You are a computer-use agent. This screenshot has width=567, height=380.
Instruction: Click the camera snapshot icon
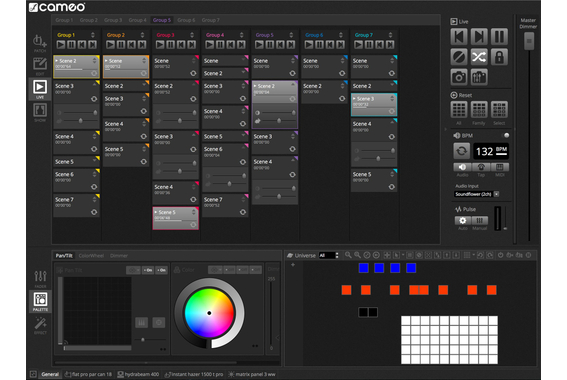[459, 77]
